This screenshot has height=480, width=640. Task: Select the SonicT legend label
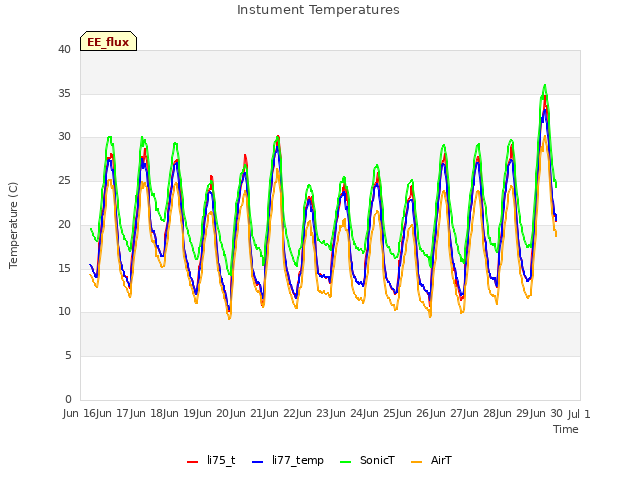pos(377,460)
